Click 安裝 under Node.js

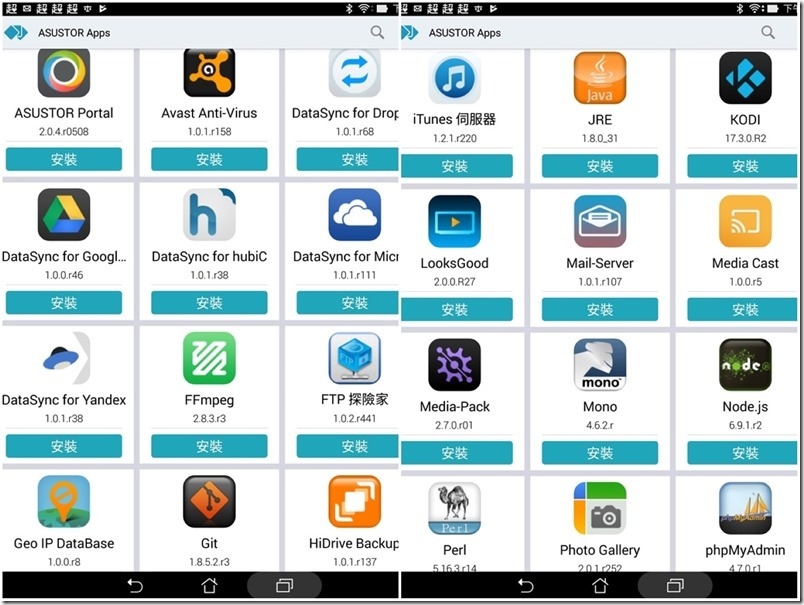tap(742, 453)
